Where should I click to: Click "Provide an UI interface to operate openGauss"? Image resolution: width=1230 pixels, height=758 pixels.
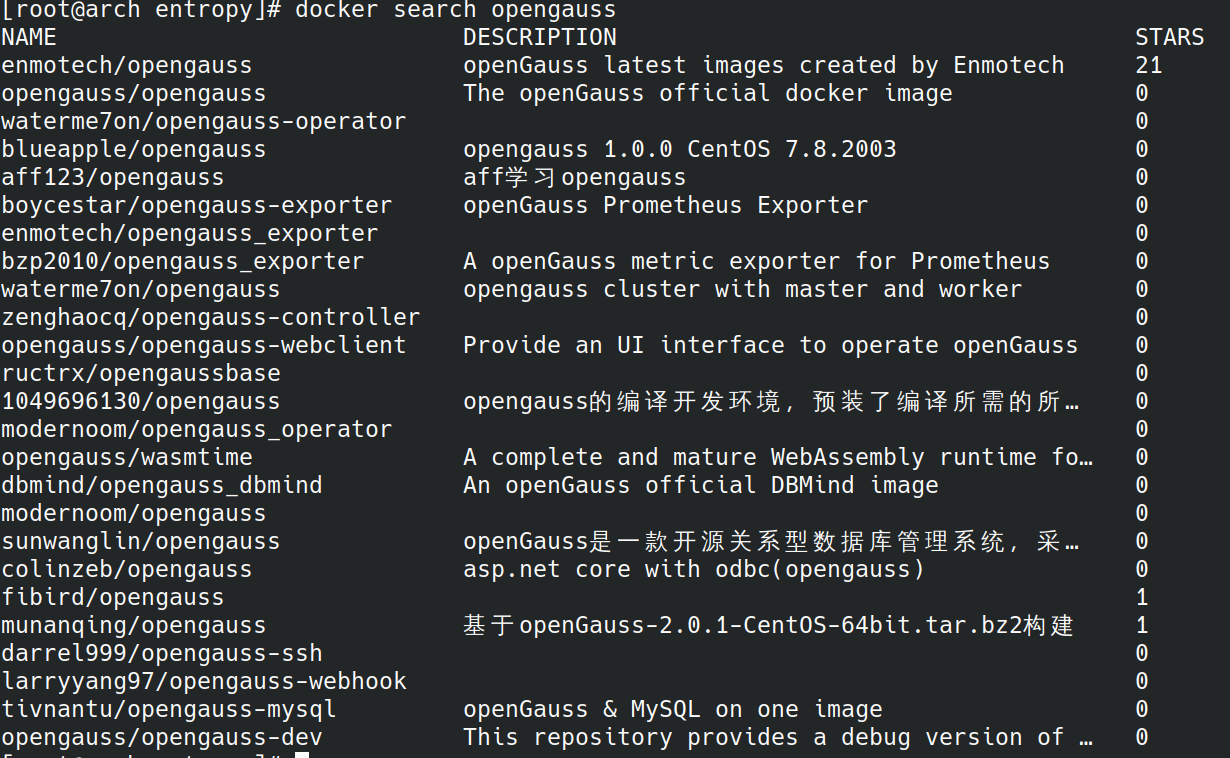pyautogui.click(x=771, y=346)
